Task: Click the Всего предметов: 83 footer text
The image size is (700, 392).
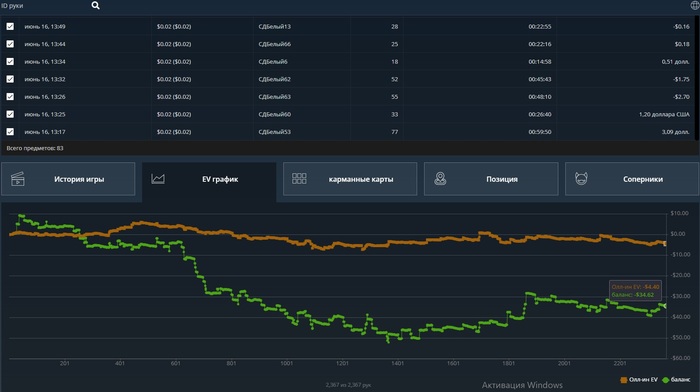Action: click(35, 148)
